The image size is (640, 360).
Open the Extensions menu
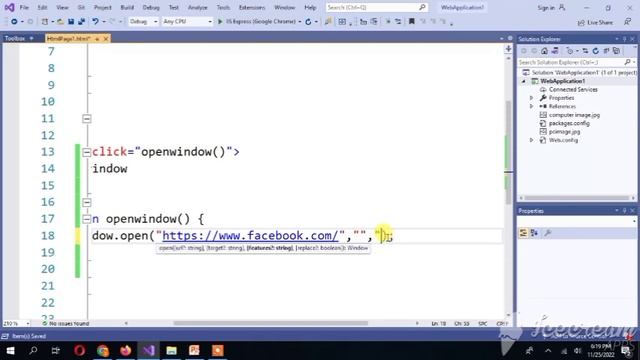tap(252, 8)
